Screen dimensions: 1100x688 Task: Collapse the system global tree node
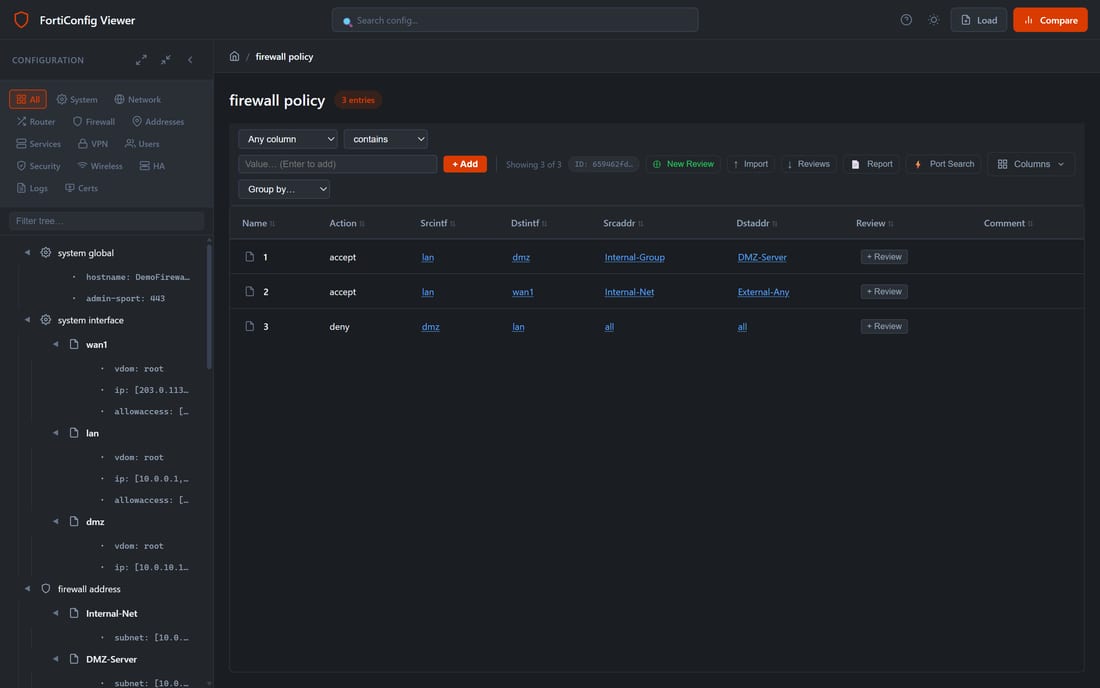tap(27, 252)
